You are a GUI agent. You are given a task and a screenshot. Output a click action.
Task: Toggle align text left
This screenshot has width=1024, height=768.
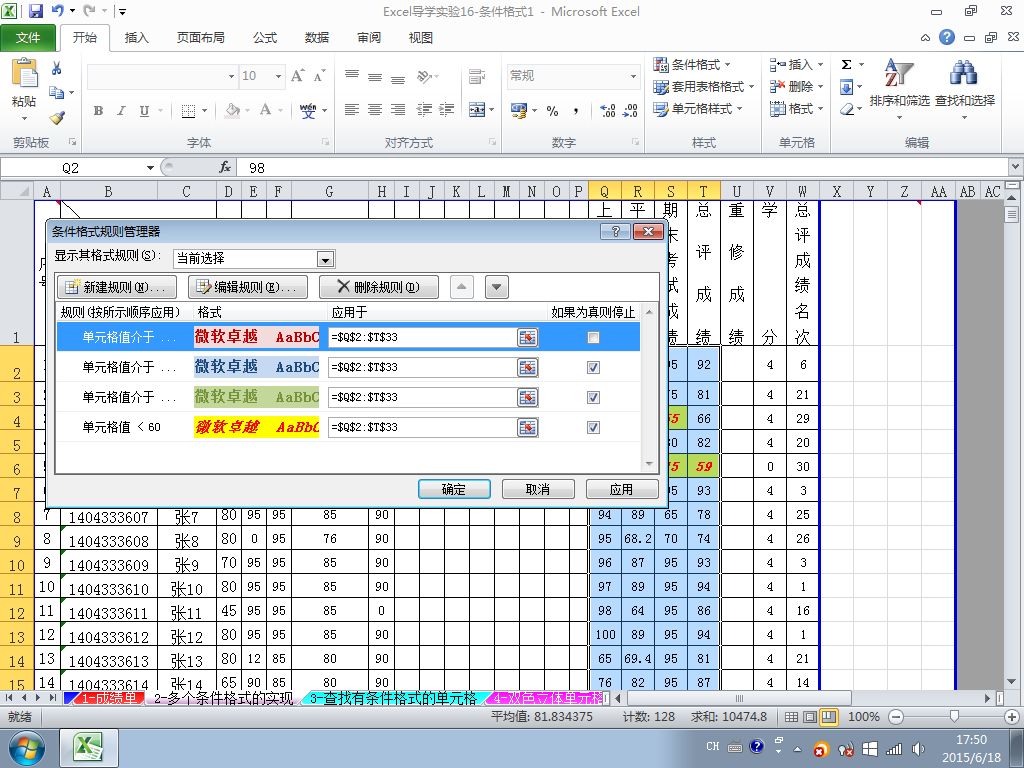[x=352, y=110]
